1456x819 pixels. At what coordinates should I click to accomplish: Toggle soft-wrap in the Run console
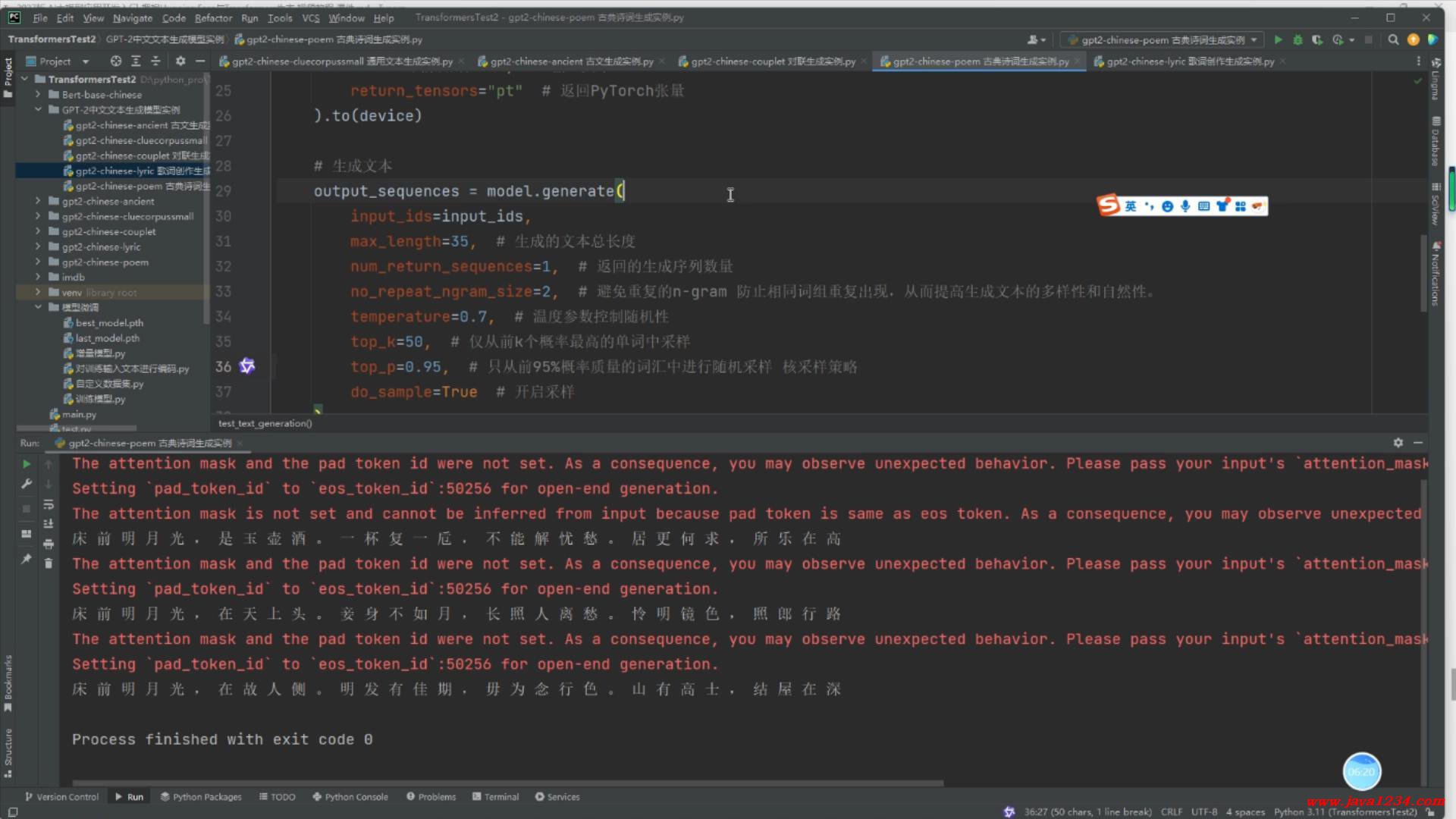tap(49, 504)
